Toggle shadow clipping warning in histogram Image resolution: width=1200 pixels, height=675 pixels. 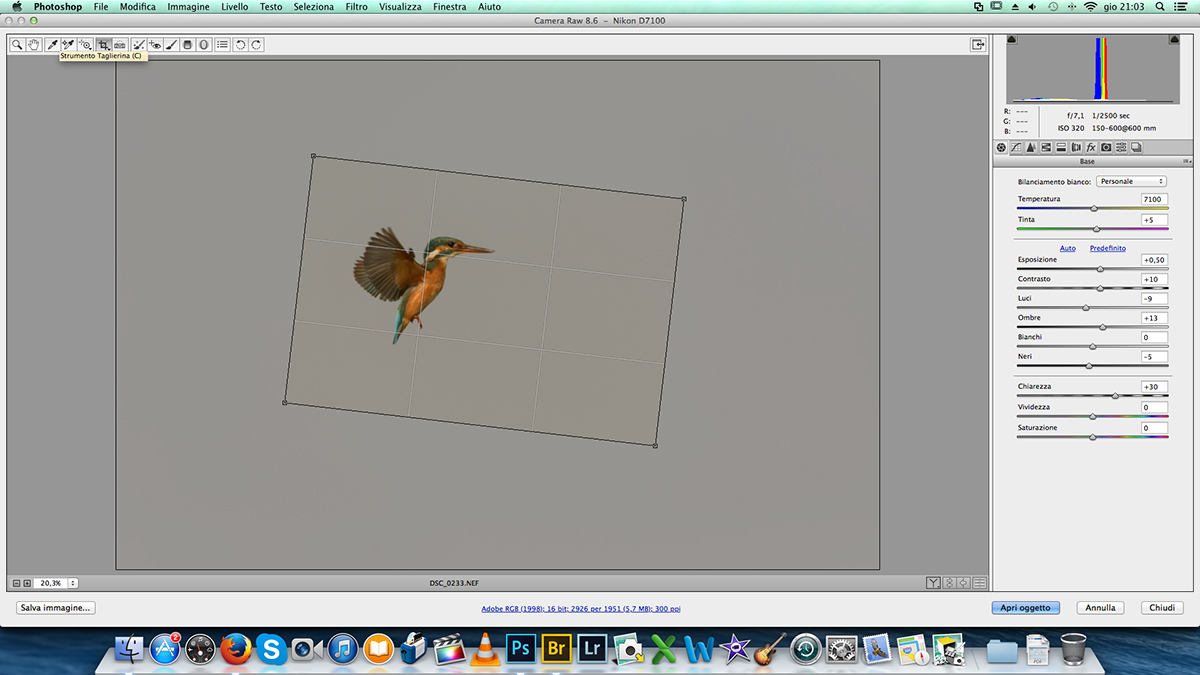click(1012, 40)
